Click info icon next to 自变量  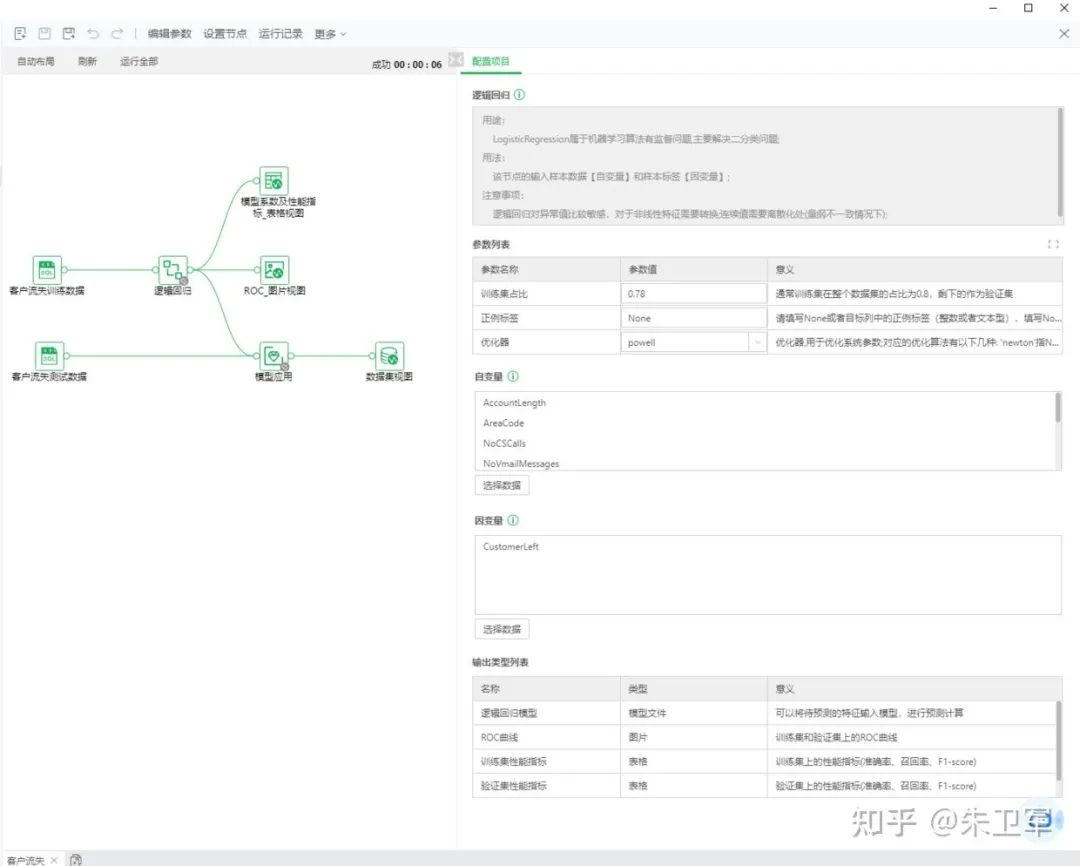coord(513,376)
